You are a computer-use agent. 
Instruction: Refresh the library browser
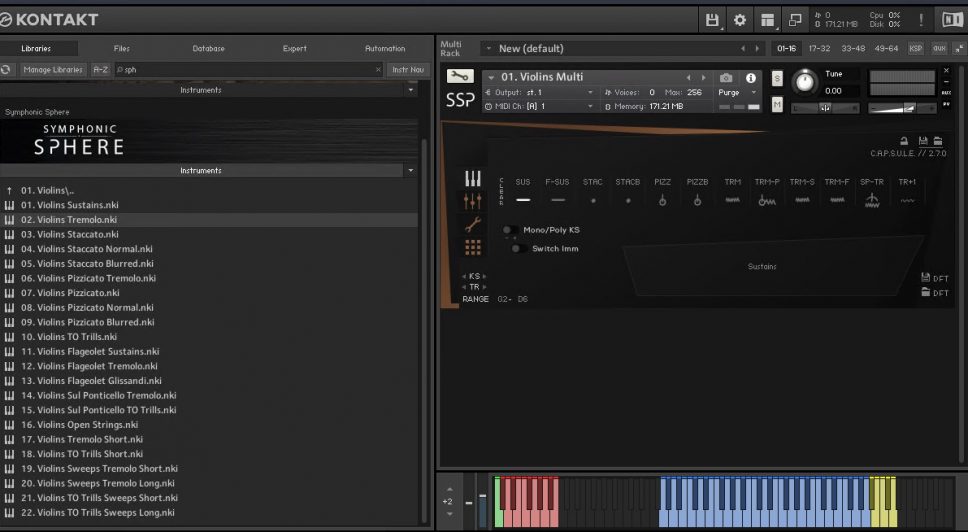6,70
